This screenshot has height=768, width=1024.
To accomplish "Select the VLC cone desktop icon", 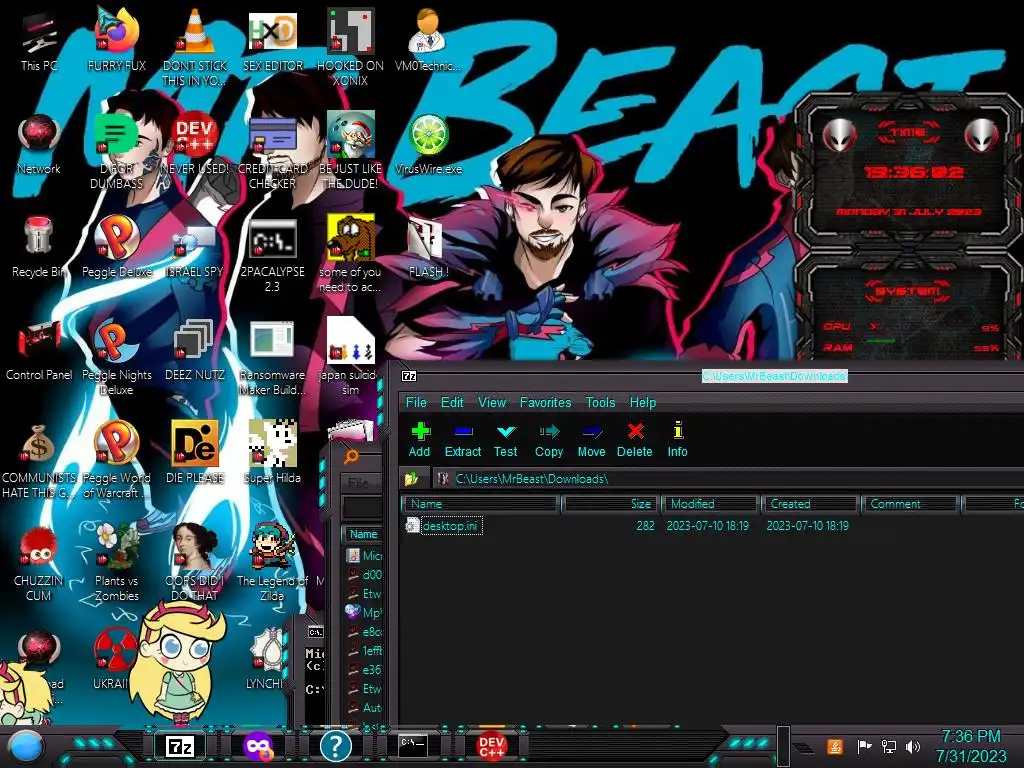I will 195,47.
